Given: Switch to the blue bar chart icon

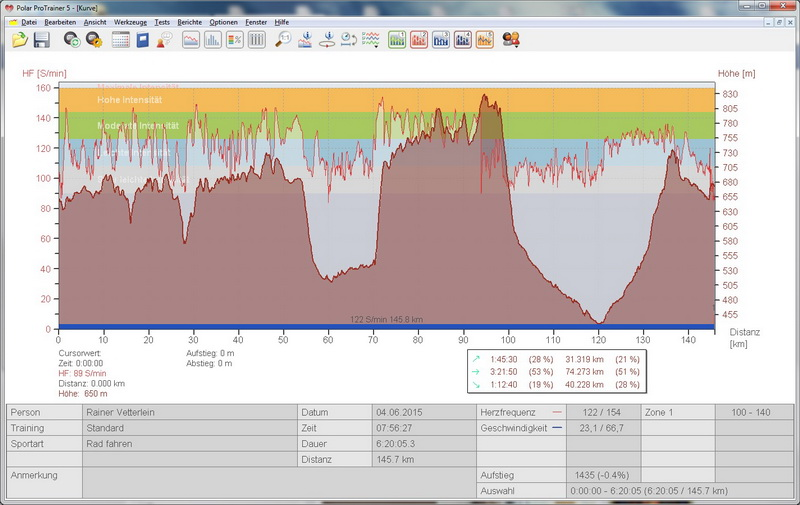Looking at the screenshot, I should pyautogui.click(x=213, y=40).
